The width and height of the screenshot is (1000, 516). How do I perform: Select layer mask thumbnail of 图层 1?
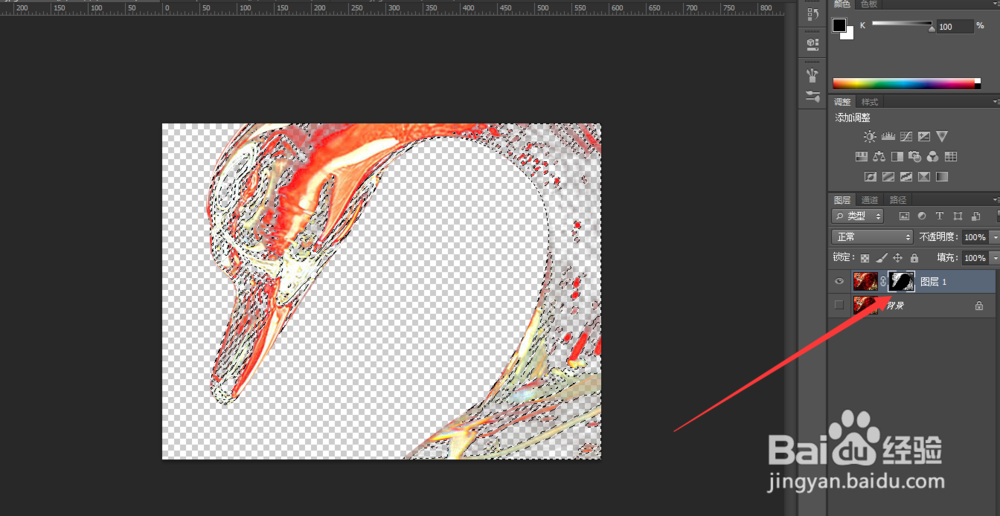tap(902, 281)
